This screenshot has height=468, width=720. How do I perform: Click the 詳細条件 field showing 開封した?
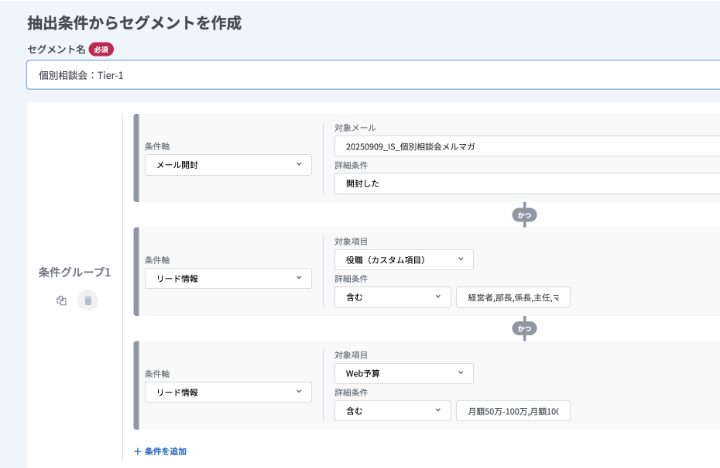526,183
